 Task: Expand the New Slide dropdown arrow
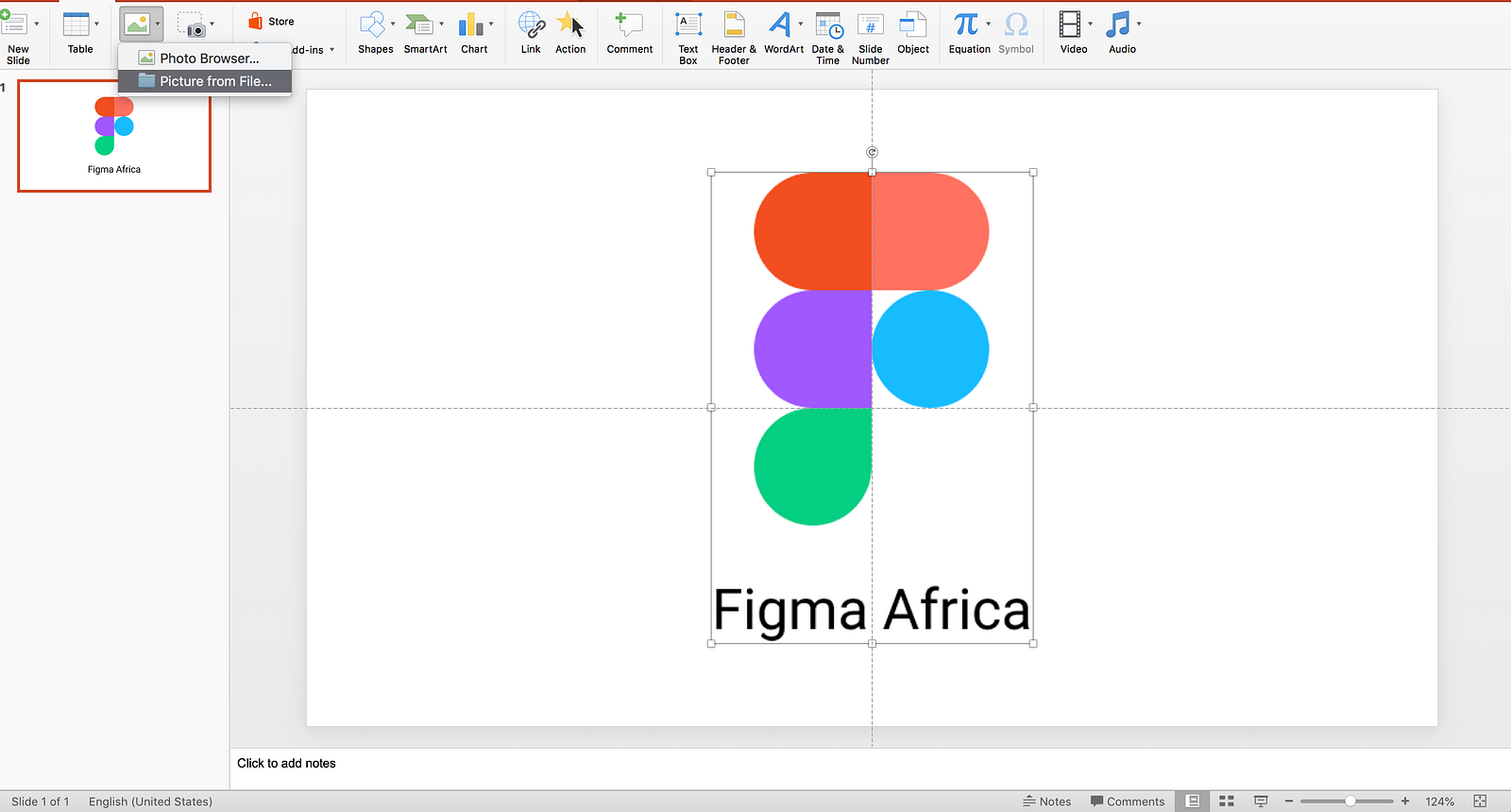[x=37, y=25]
